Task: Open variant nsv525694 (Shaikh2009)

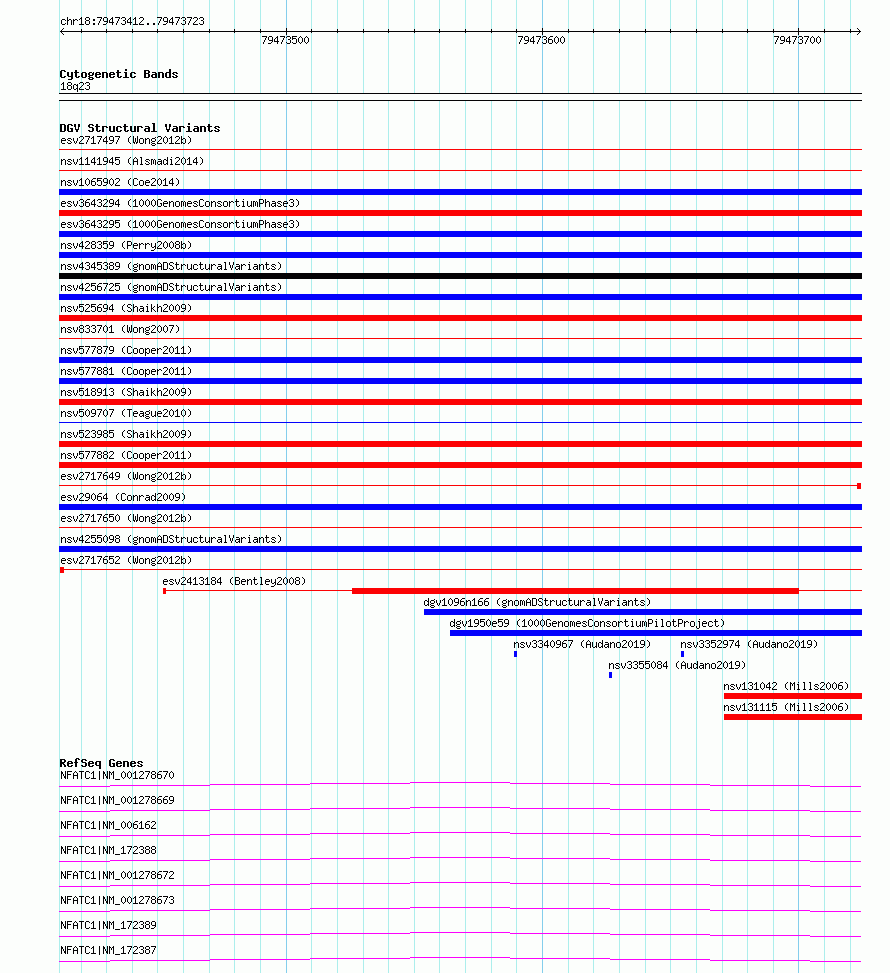Action: pos(126,308)
